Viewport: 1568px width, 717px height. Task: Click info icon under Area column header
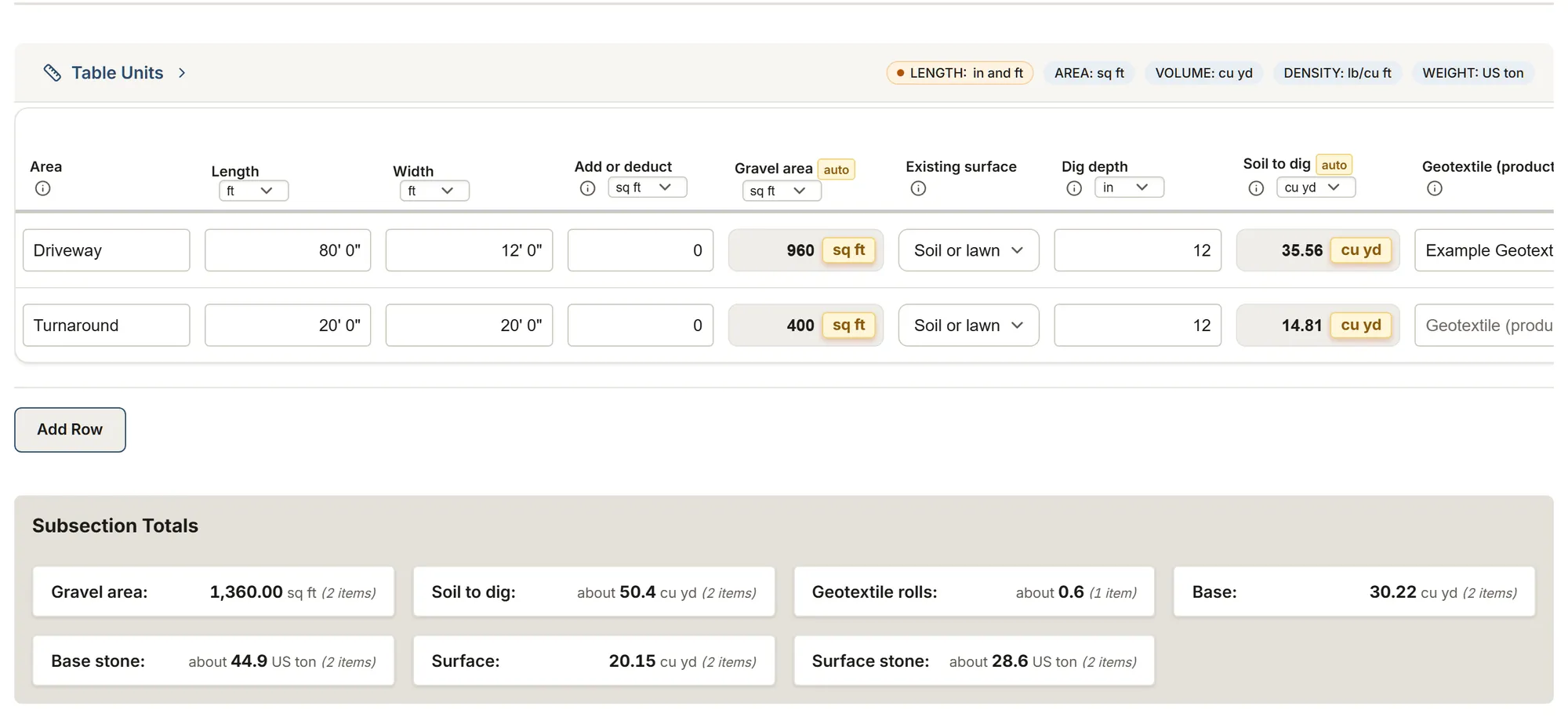43,188
